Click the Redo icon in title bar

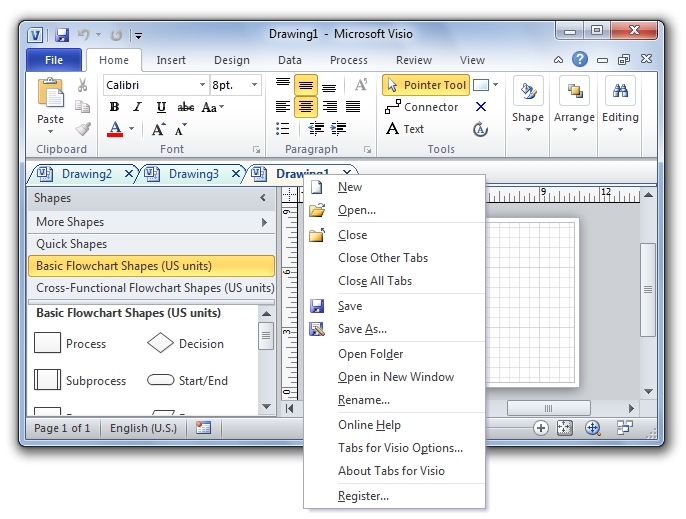pos(116,35)
